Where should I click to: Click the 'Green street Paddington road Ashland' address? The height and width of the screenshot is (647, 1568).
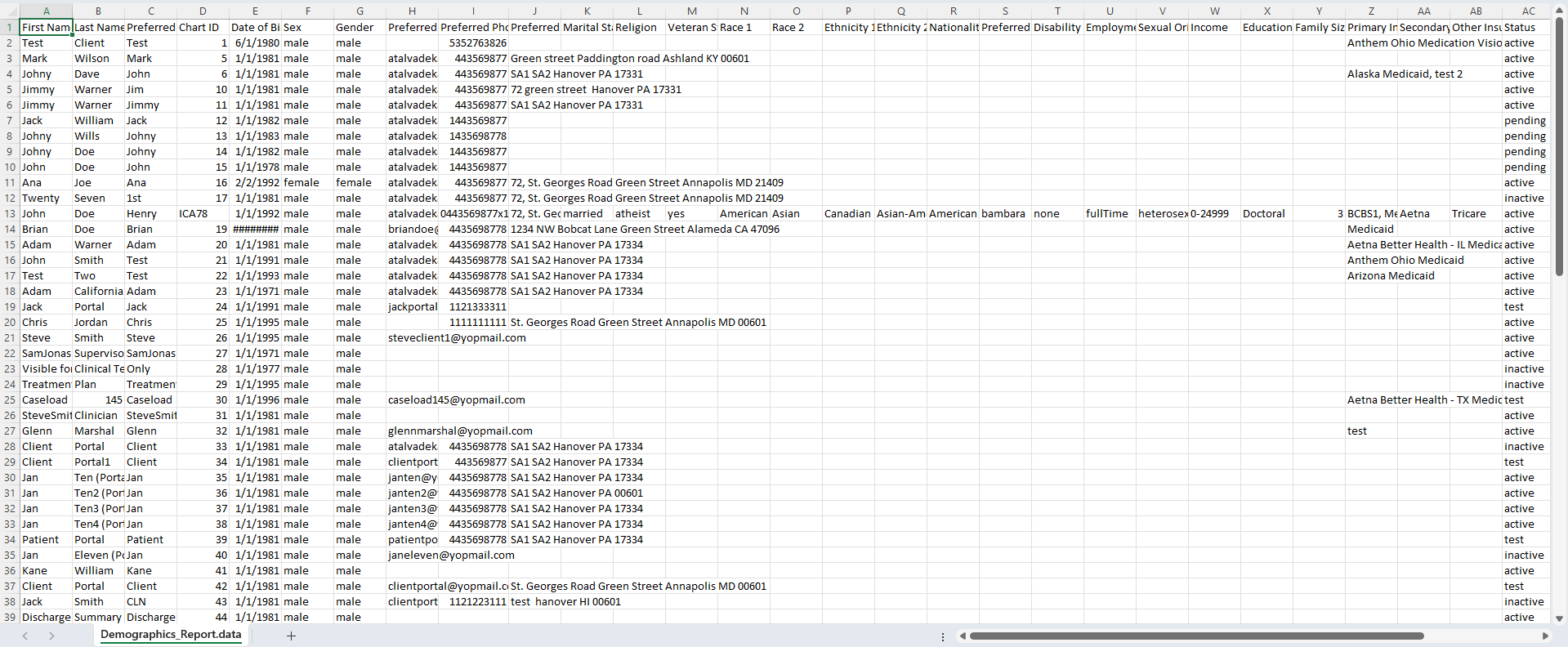coord(629,58)
